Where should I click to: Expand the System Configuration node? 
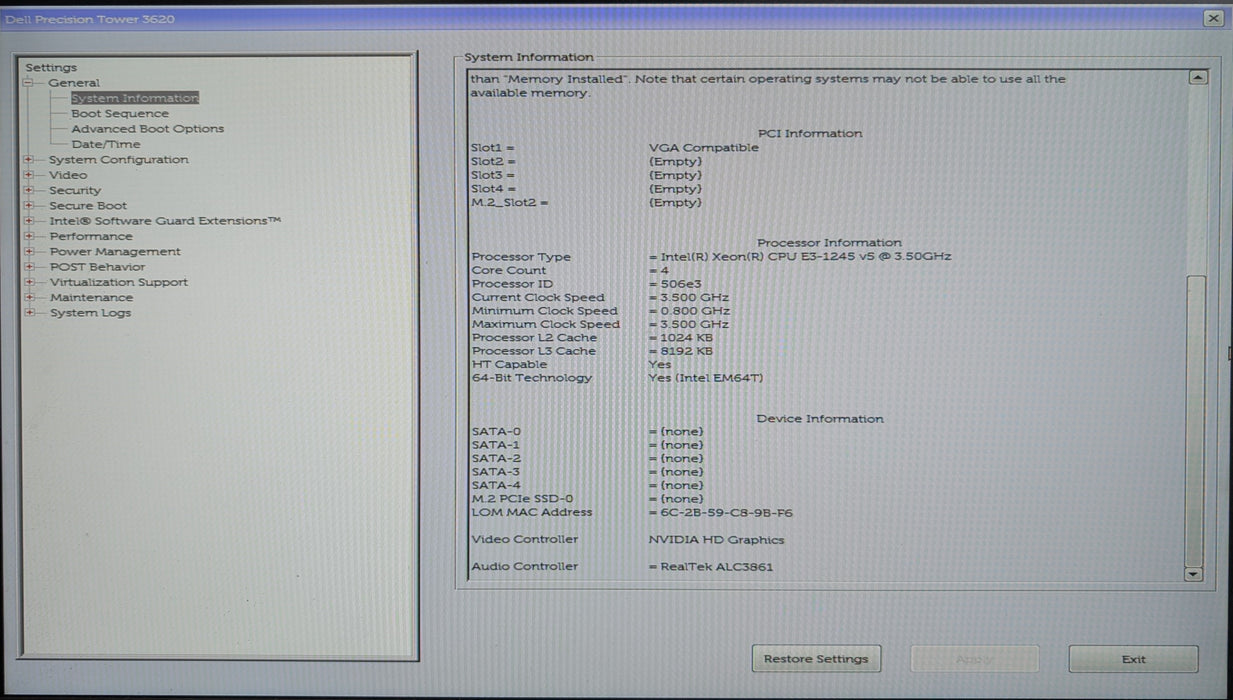pos(29,160)
